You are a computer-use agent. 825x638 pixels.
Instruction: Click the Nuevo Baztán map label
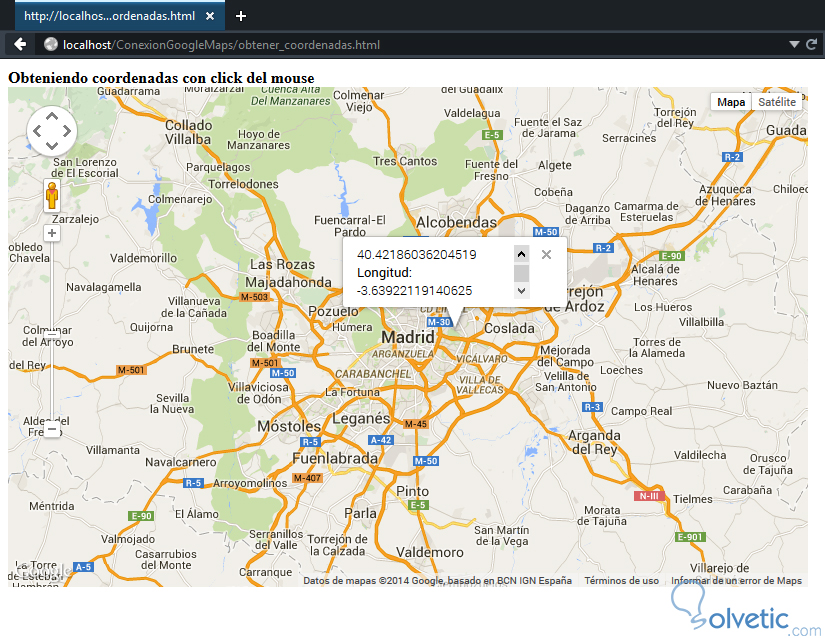[742, 385]
